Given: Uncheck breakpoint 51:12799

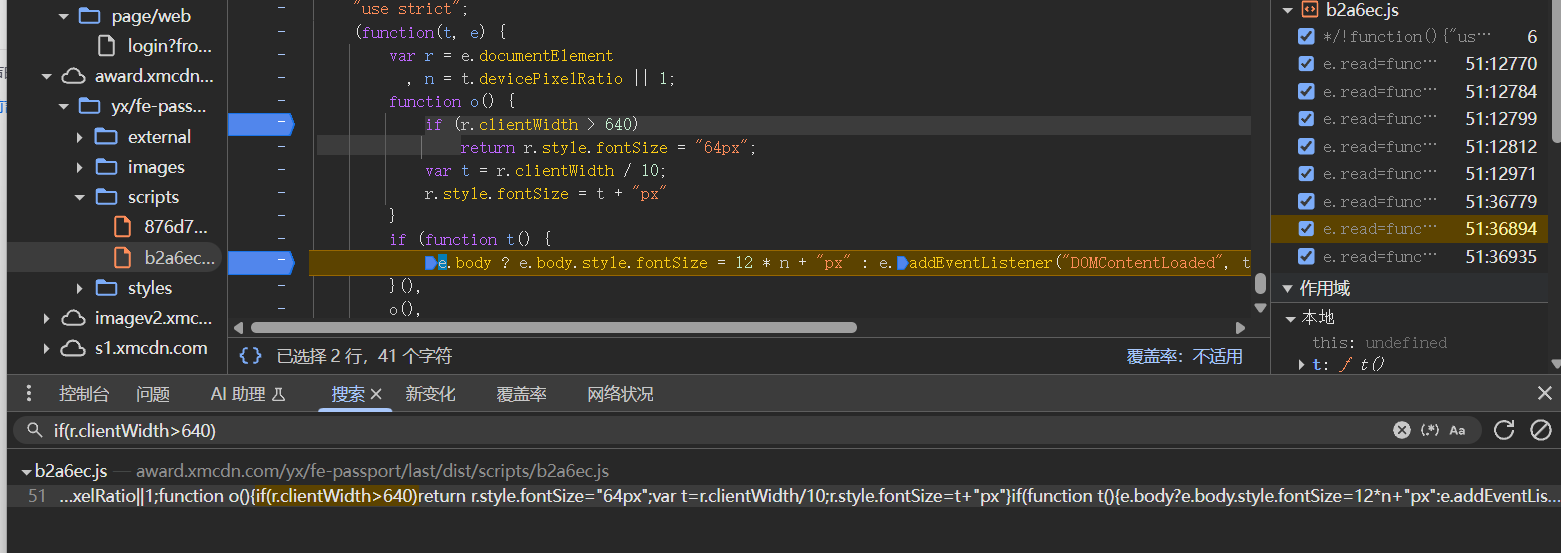Looking at the screenshot, I should [x=1306, y=119].
